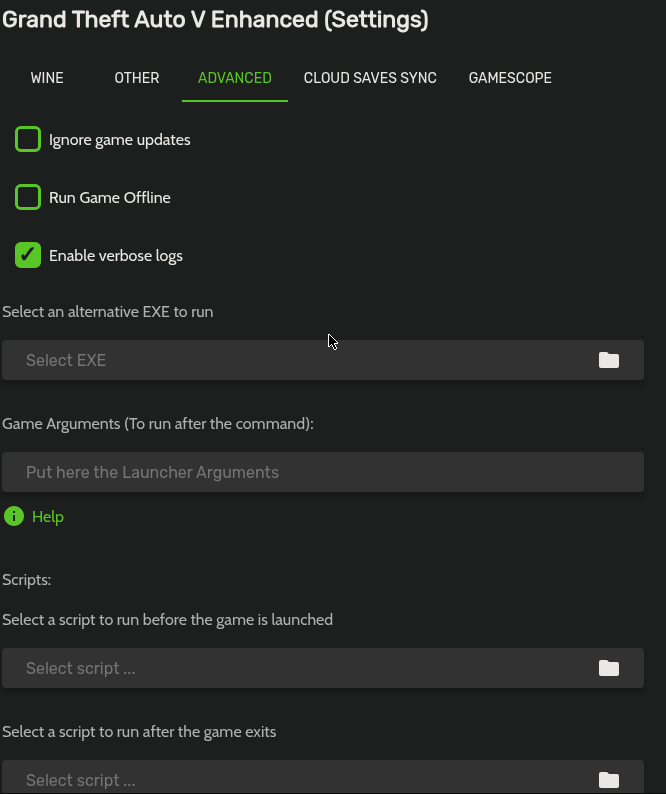
Task: Browse for alternative EXE with folder icon
Action: 609,360
